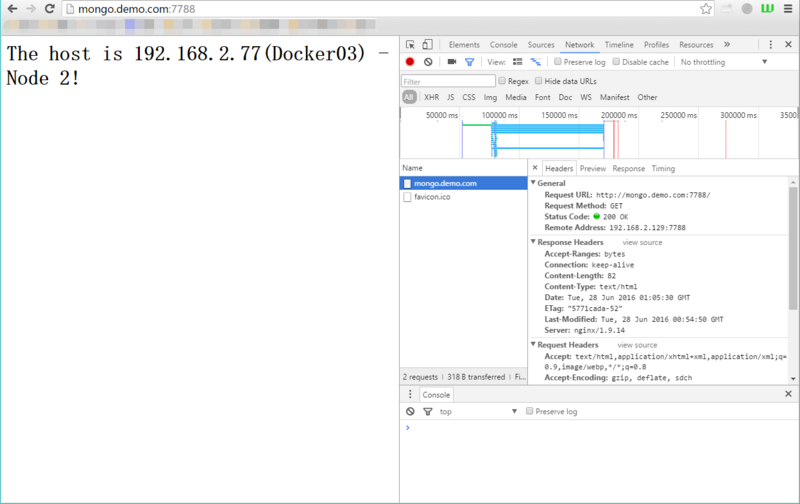Switch to the Console tab

pyautogui.click(x=504, y=45)
